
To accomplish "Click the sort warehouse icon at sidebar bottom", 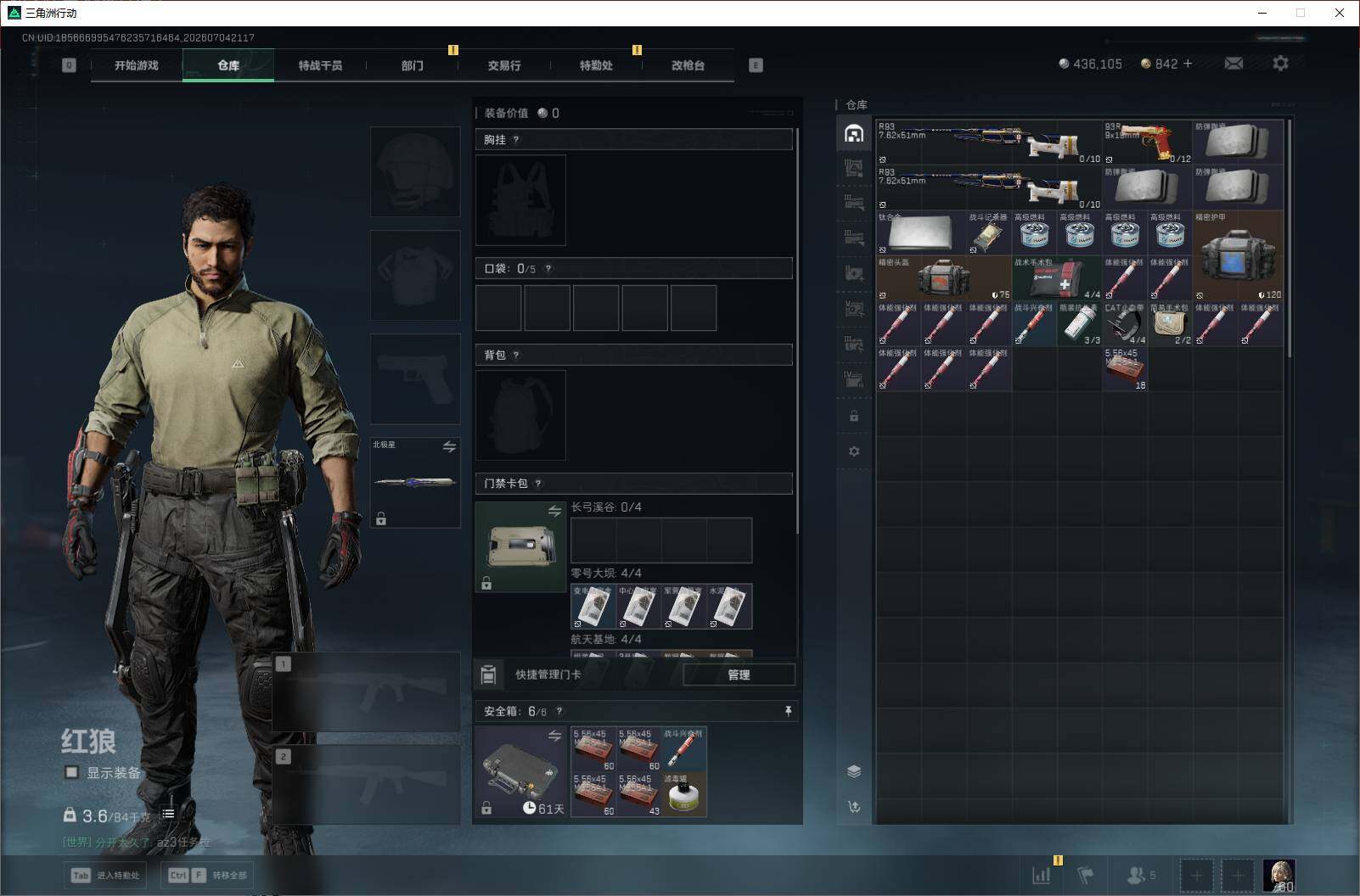I will click(854, 807).
